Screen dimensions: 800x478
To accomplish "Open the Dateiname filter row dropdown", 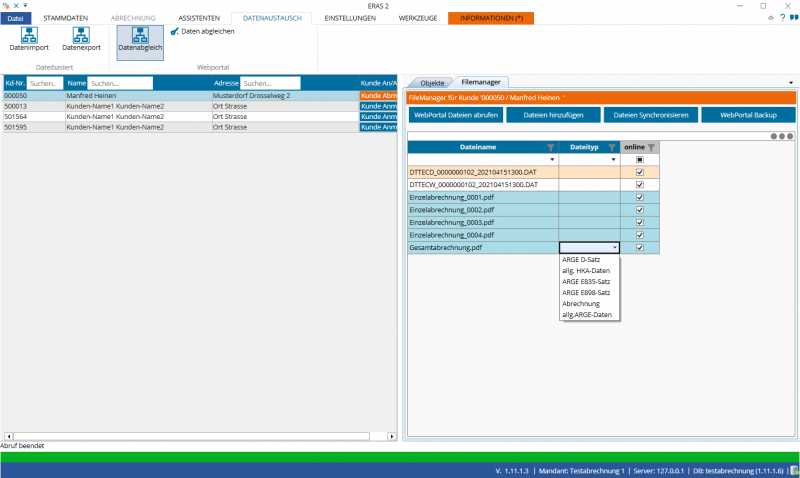I will pyautogui.click(x=552, y=160).
